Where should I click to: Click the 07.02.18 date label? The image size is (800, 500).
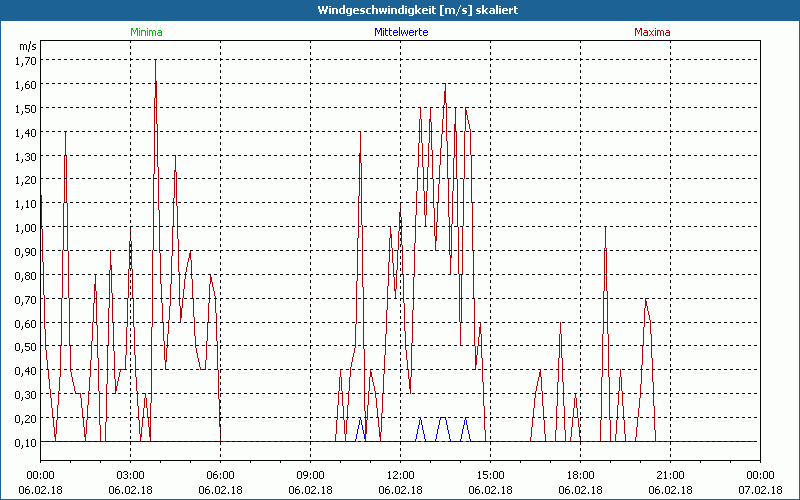(x=760, y=490)
